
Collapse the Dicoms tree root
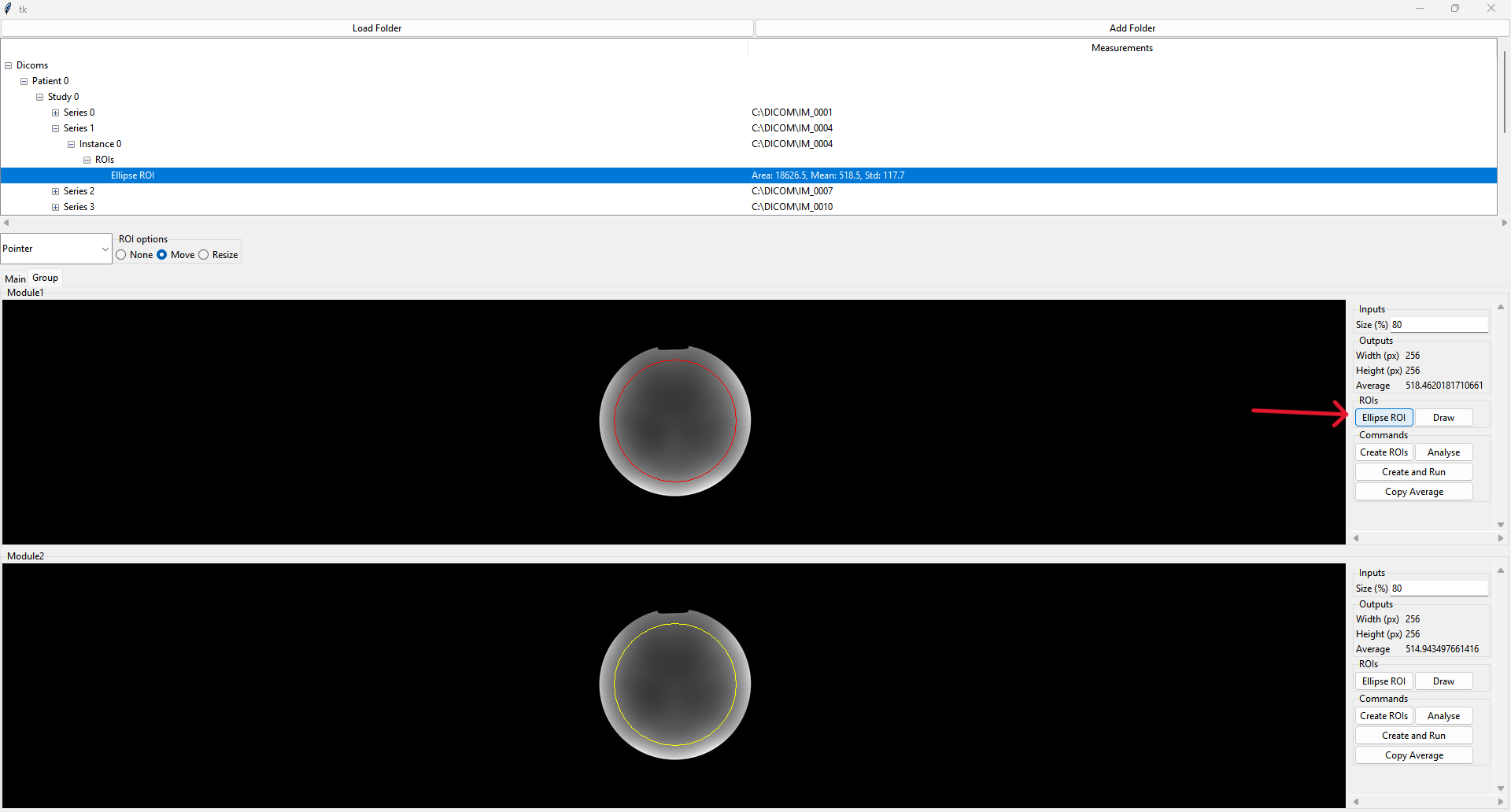[x=9, y=65]
